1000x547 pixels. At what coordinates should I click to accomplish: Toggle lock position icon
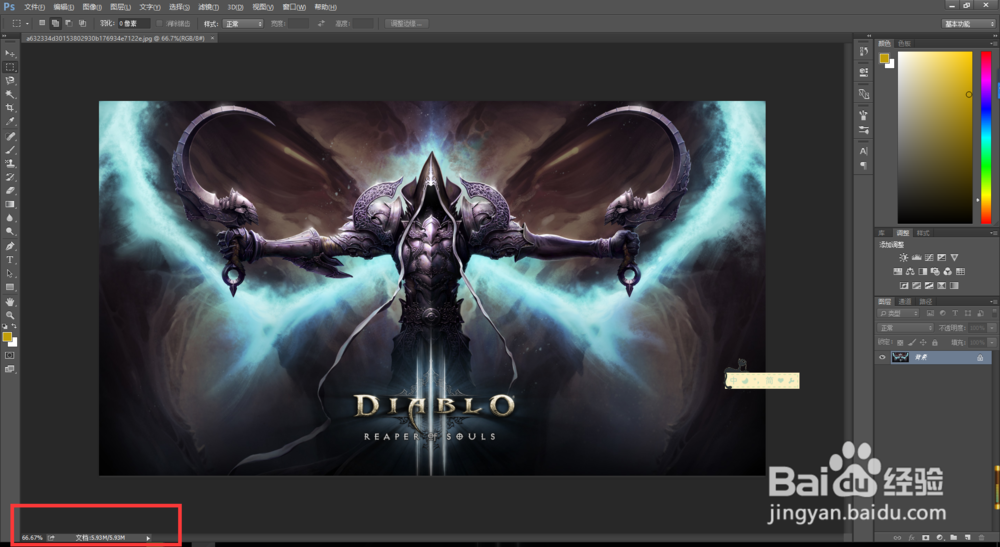(x=923, y=342)
